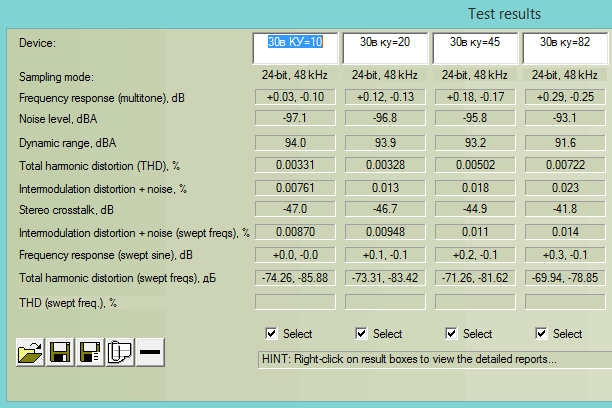Click dynamic range box 91.6
Viewport: 612px width, 408px height.
pos(565,143)
